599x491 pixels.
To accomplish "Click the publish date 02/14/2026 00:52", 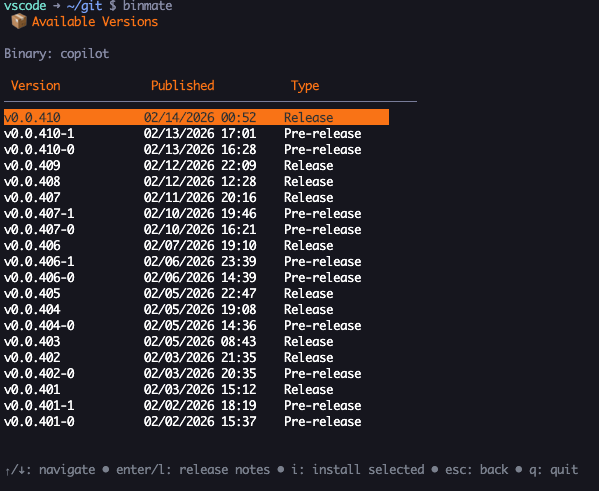I will [200, 117].
